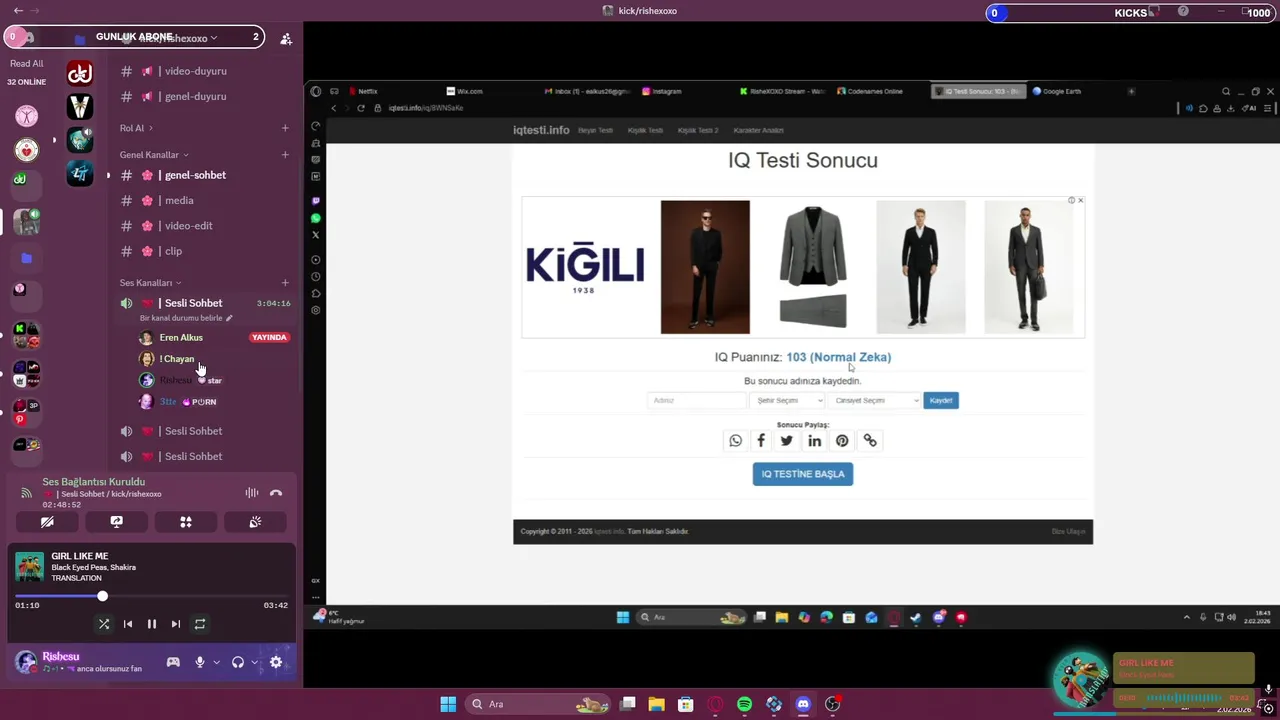
Task: Skip to previous track
Action: [128, 624]
